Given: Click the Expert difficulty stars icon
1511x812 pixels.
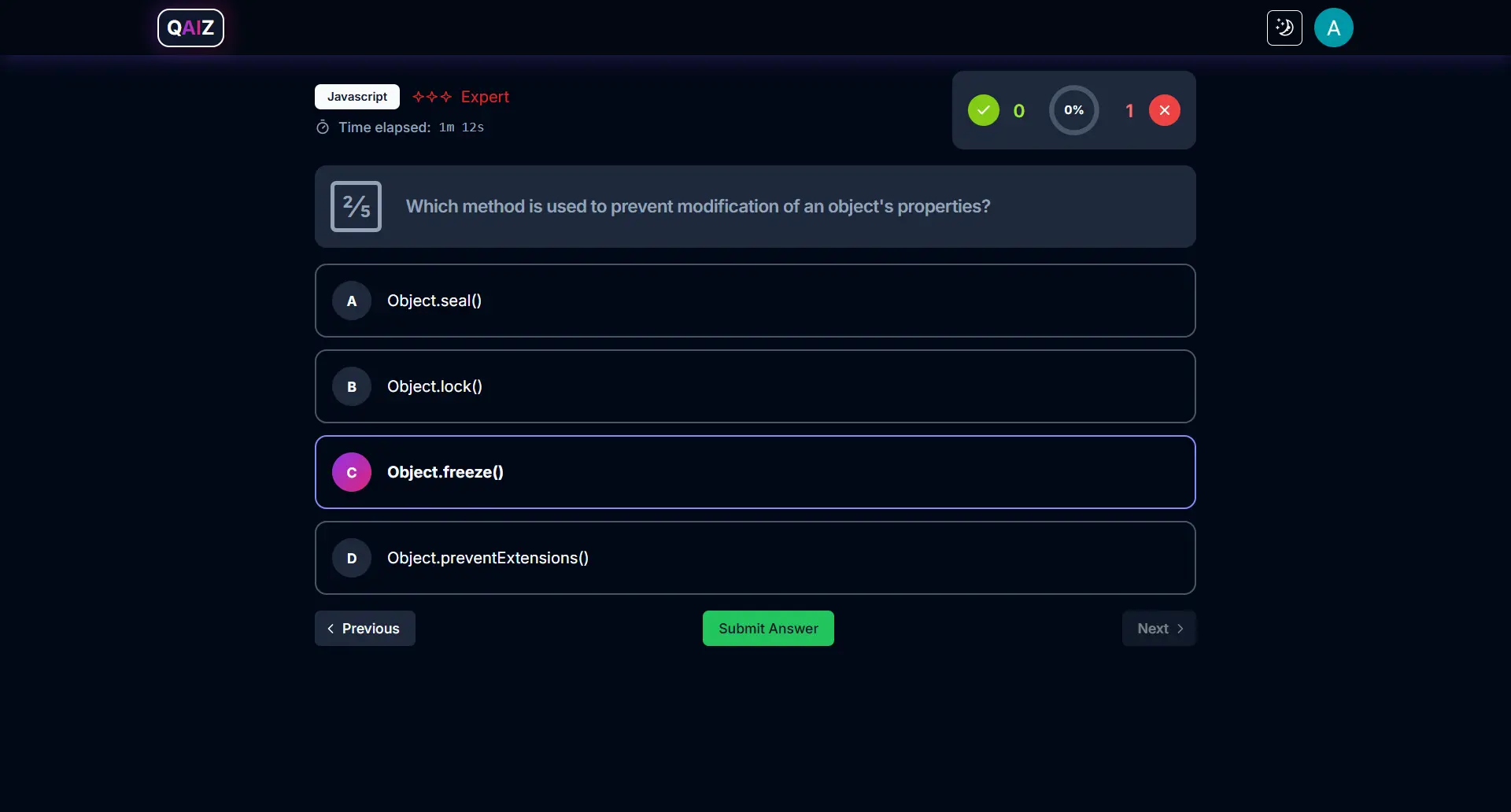Looking at the screenshot, I should [x=432, y=97].
